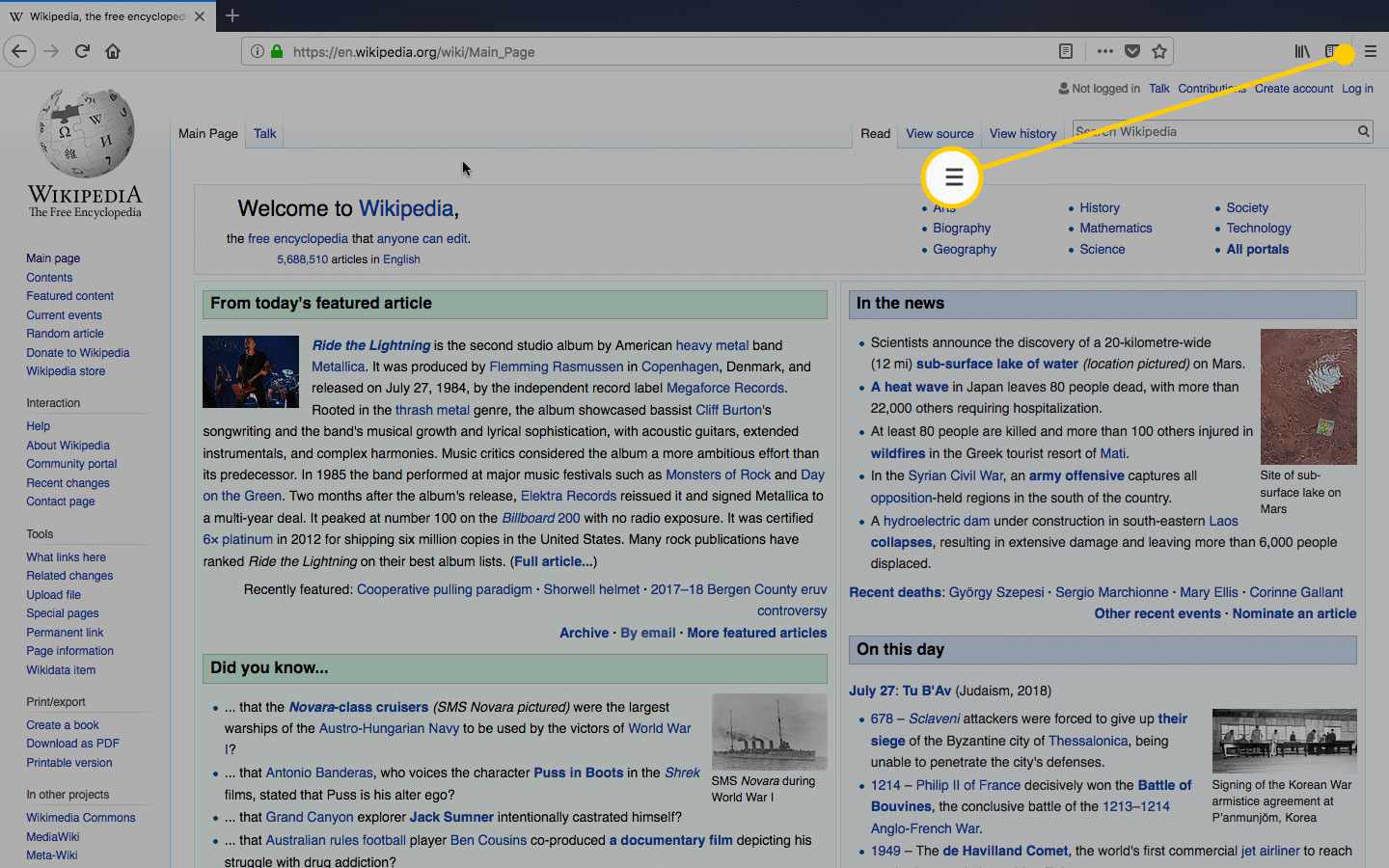Save the page to Pocket
Image resolution: width=1389 pixels, height=868 pixels.
(1132, 52)
